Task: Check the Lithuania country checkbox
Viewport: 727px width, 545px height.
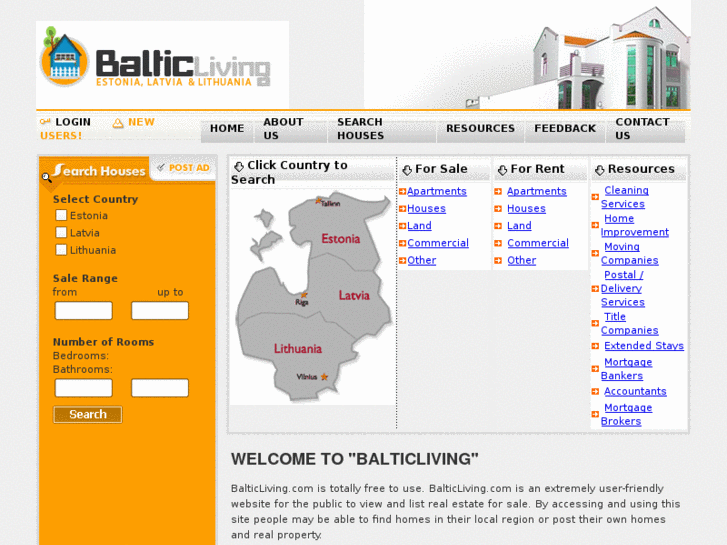Action: pyautogui.click(x=61, y=250)
